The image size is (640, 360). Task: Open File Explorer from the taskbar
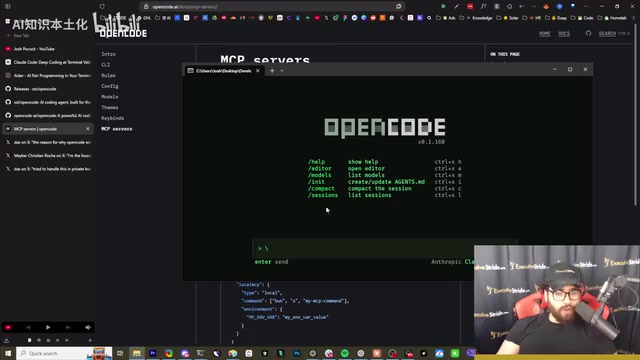[136, 353]
